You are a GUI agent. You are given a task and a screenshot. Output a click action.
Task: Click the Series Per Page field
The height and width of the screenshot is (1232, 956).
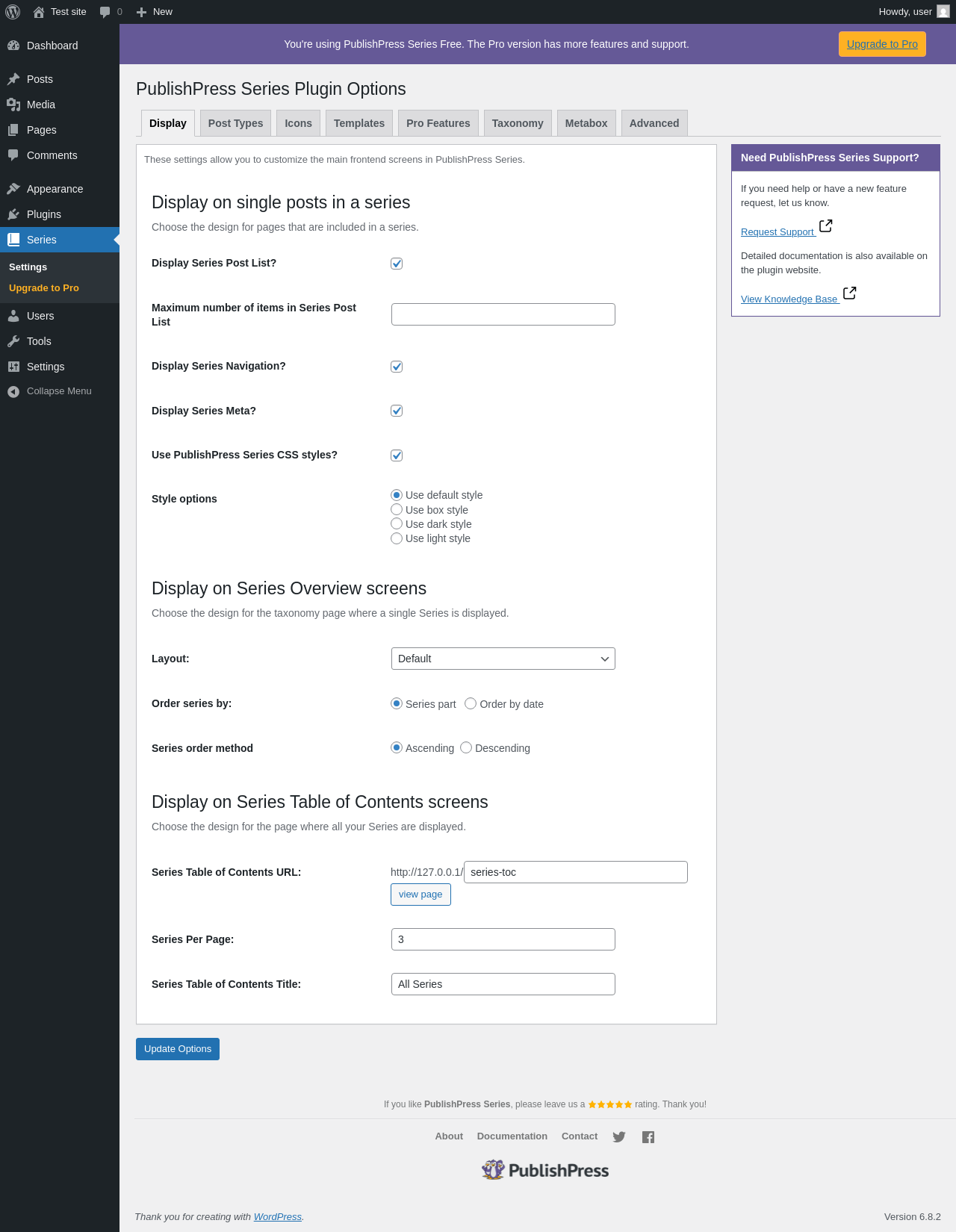pyautogui.click(x=503, y=939)
